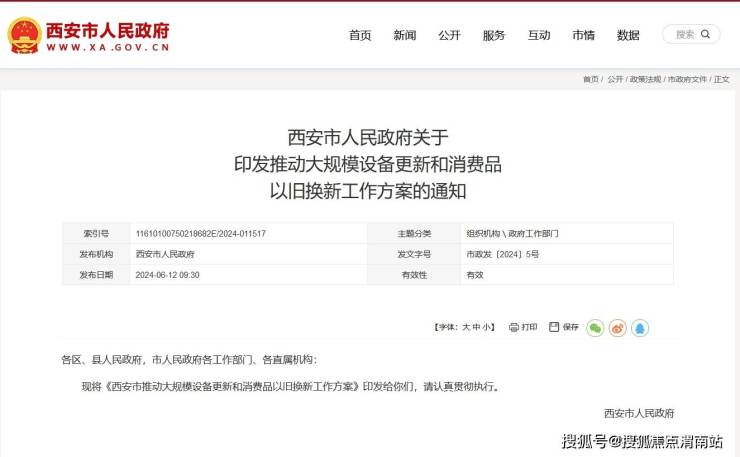Click the 西安市人民政府 signature line

639,413
